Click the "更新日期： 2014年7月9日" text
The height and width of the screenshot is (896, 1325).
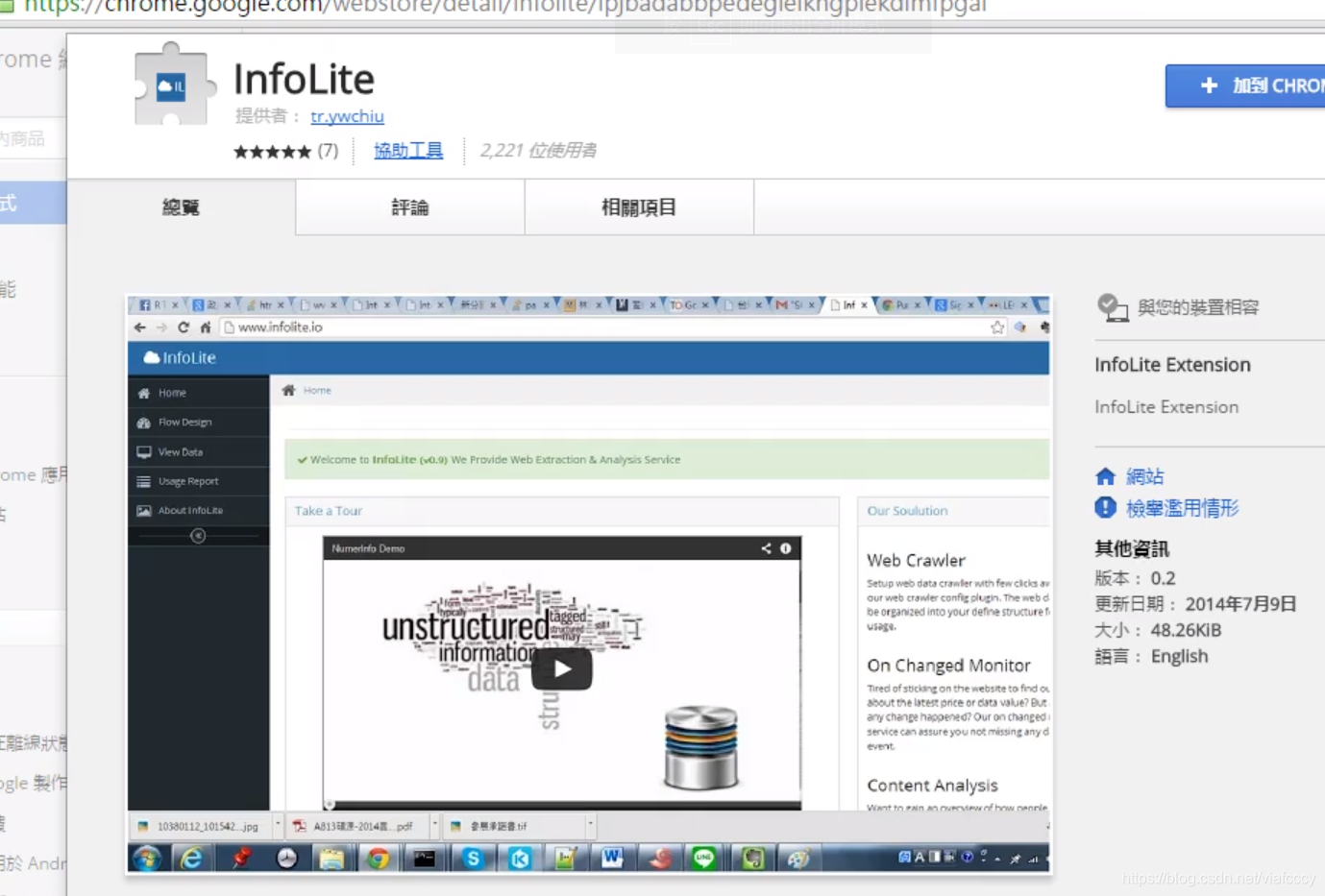tap(1195, 604)
